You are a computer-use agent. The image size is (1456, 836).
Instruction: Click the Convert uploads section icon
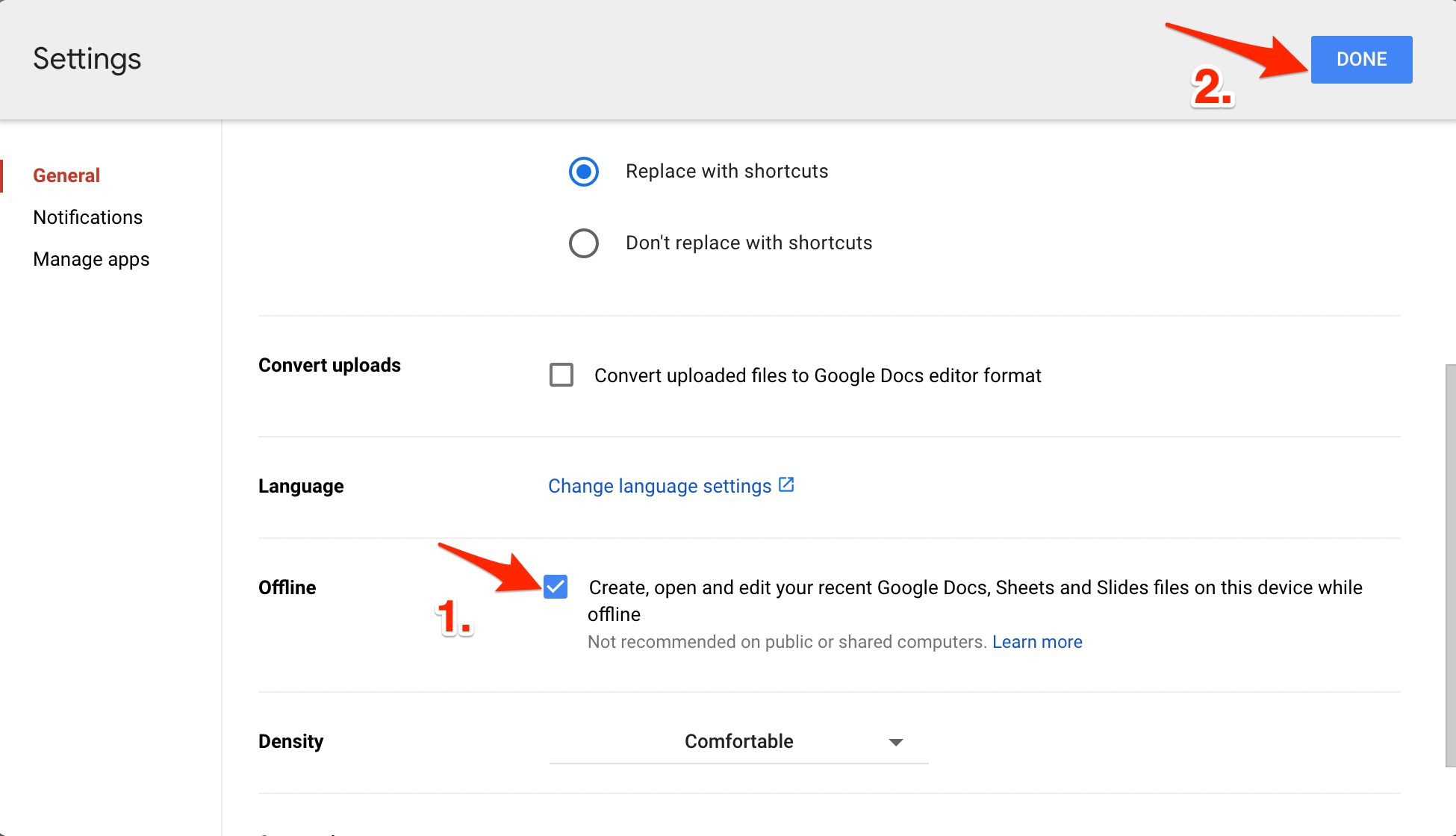coord(561,374)
